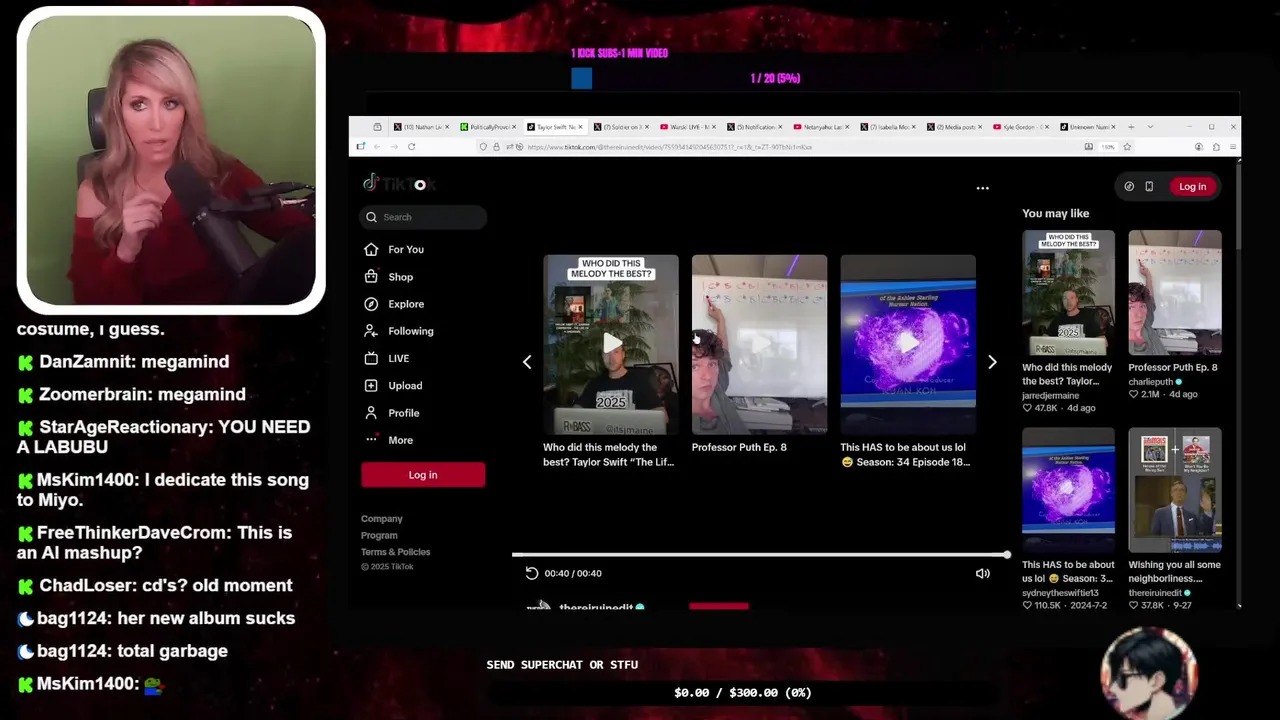Open the list-all-tabs dropdown arrow
Screen dimensions: 1280x720
coord(1150,127)
